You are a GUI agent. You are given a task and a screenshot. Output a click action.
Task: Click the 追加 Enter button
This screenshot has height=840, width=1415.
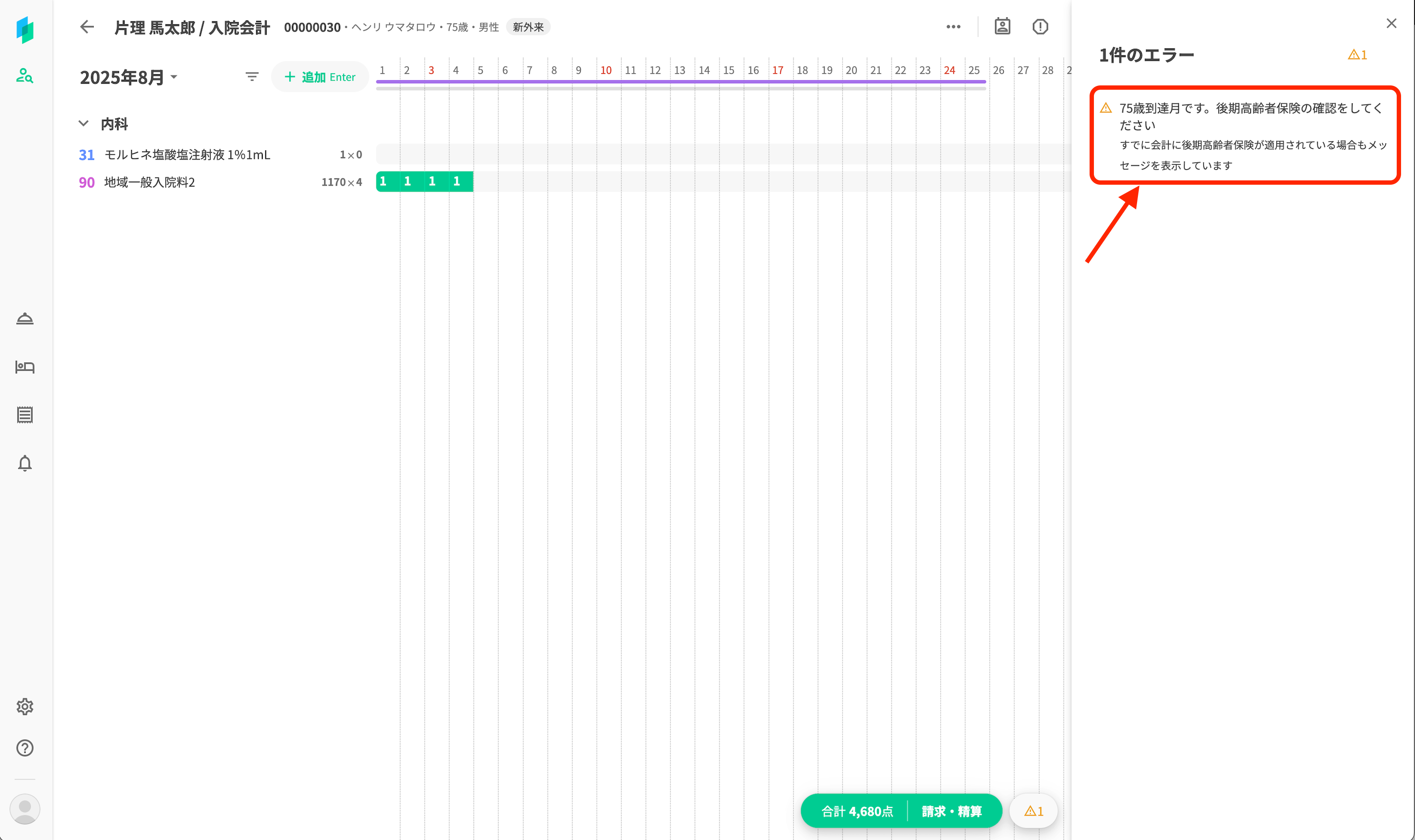320,77
